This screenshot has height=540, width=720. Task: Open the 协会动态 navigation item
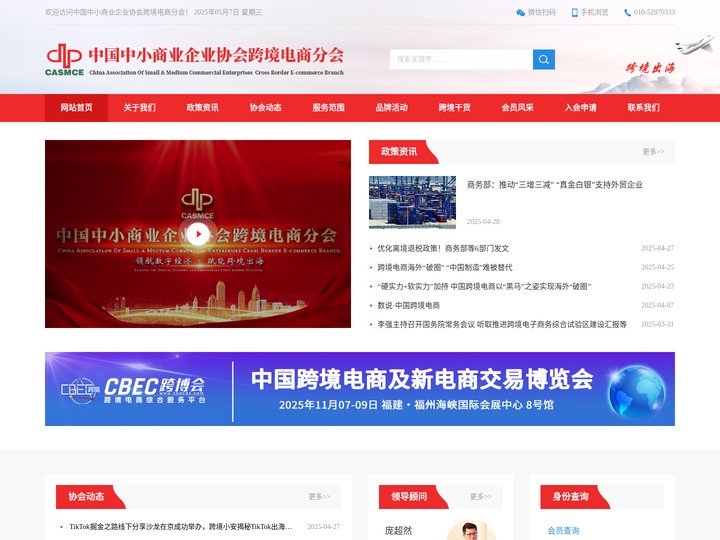(265, 107)
